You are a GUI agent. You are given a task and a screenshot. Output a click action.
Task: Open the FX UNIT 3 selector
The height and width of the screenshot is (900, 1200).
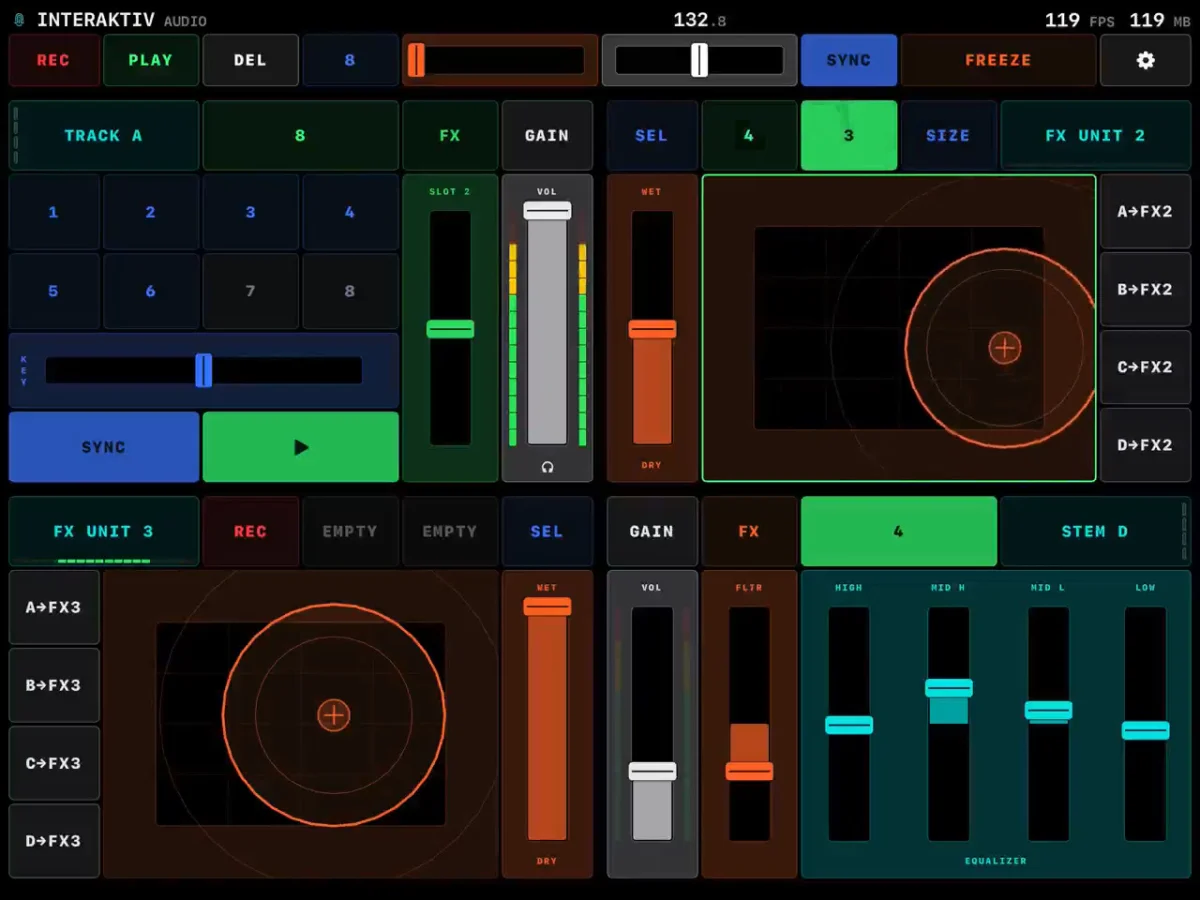pos(104,531)
